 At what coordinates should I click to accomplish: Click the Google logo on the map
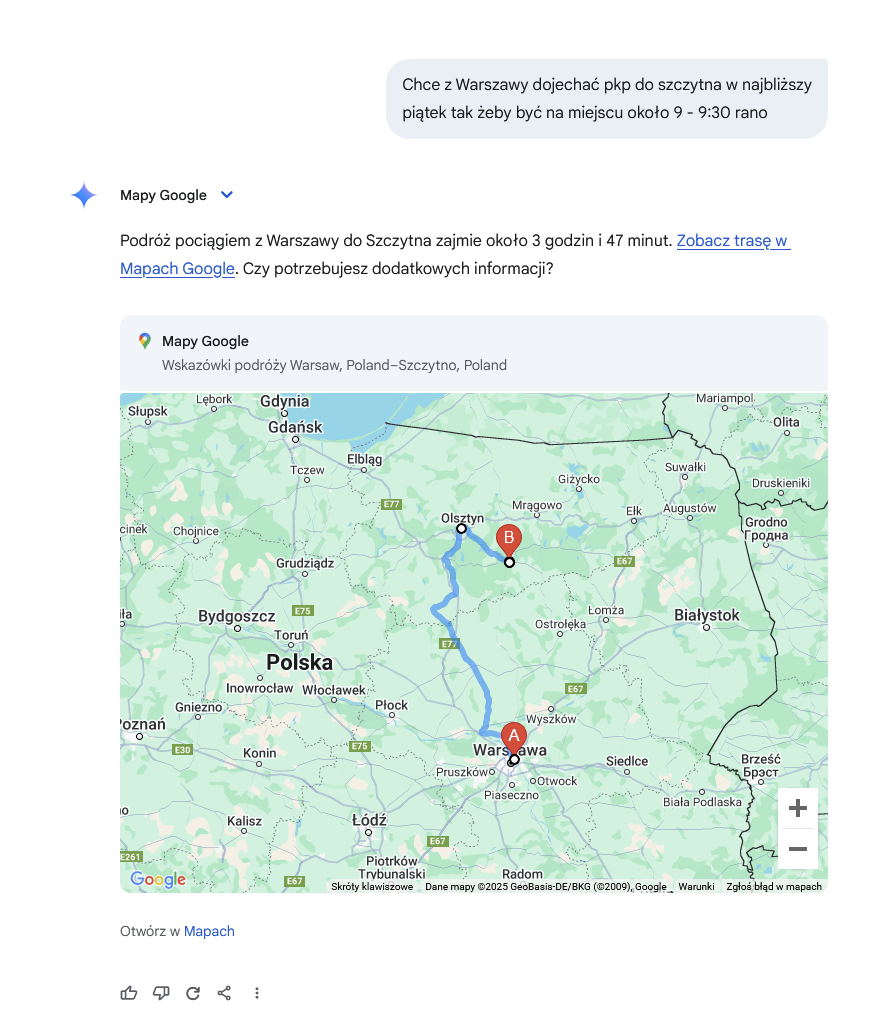(x=158, y=878)
